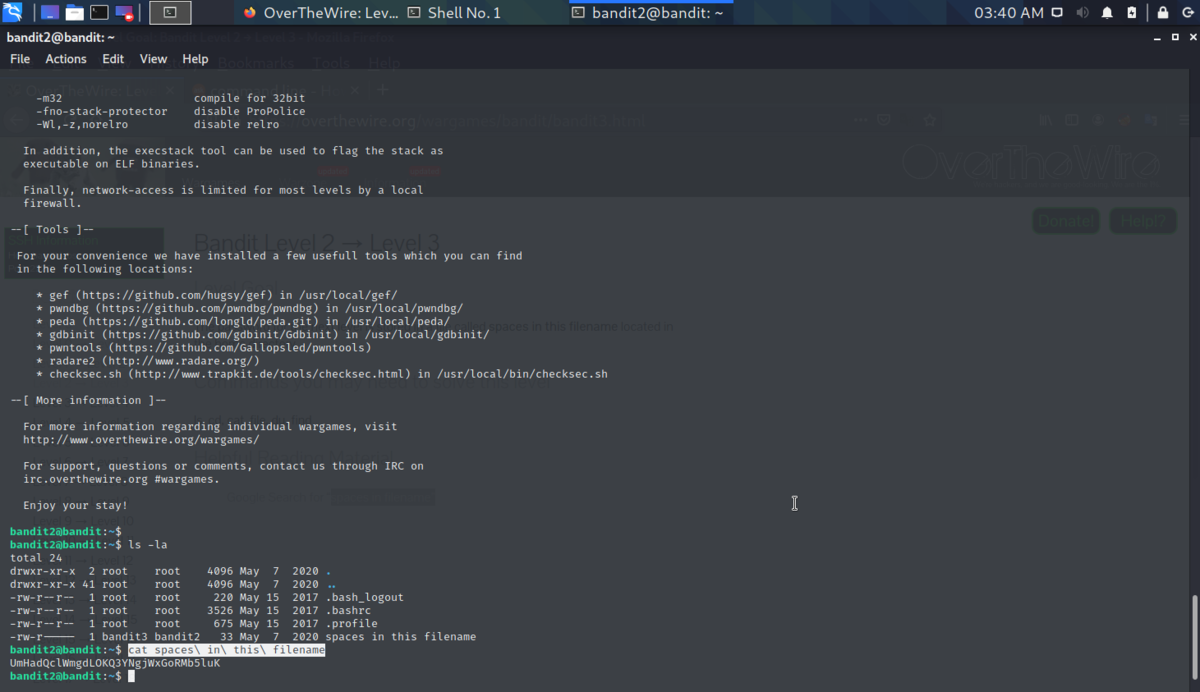Click the checksec.sh URL line
Viewport: 1200px width, 692px height.
[x=322, y=374]
